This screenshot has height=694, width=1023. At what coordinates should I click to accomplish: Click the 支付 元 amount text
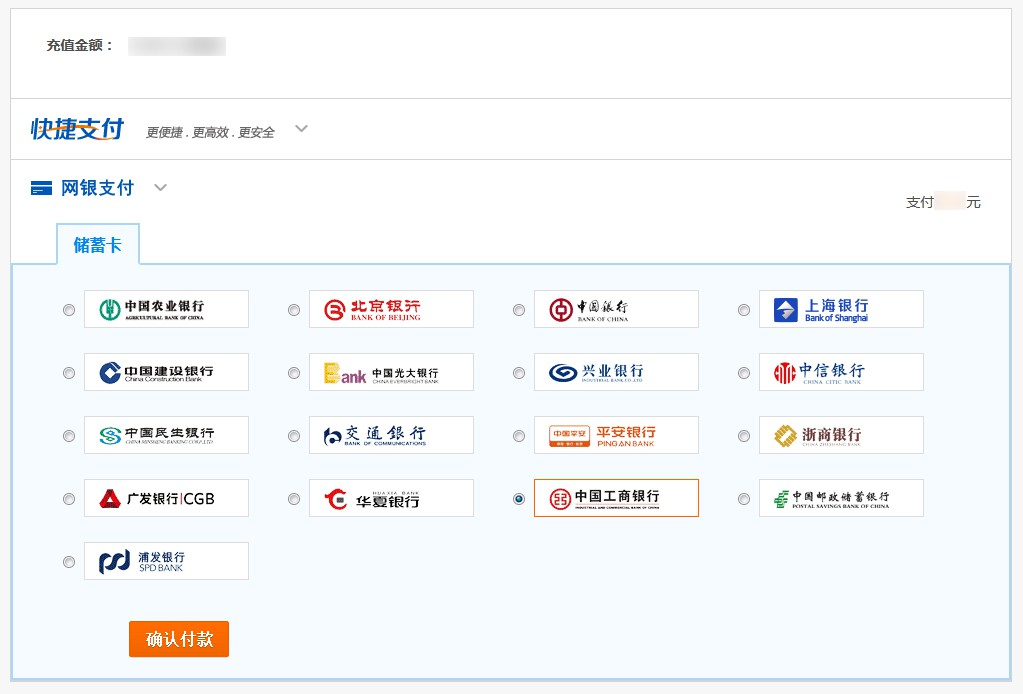tap(943, 202)
